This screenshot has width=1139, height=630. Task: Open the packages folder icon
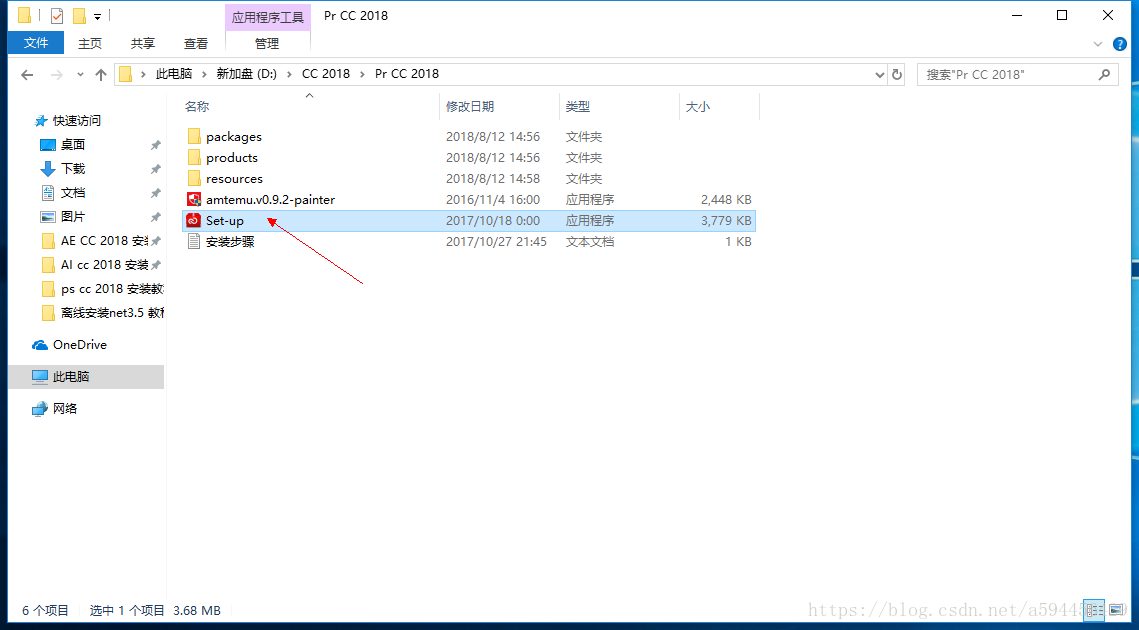pos(194,137)
